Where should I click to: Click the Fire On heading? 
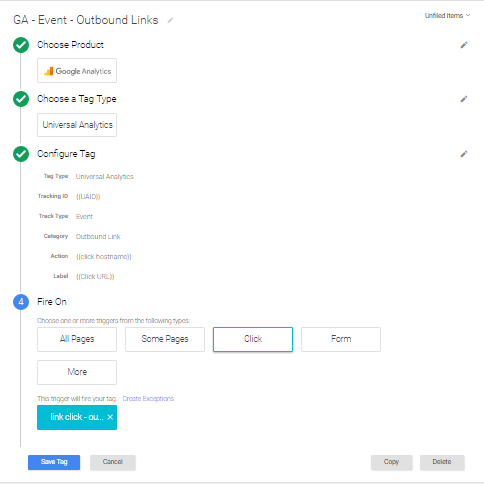[x=52, y=302]
